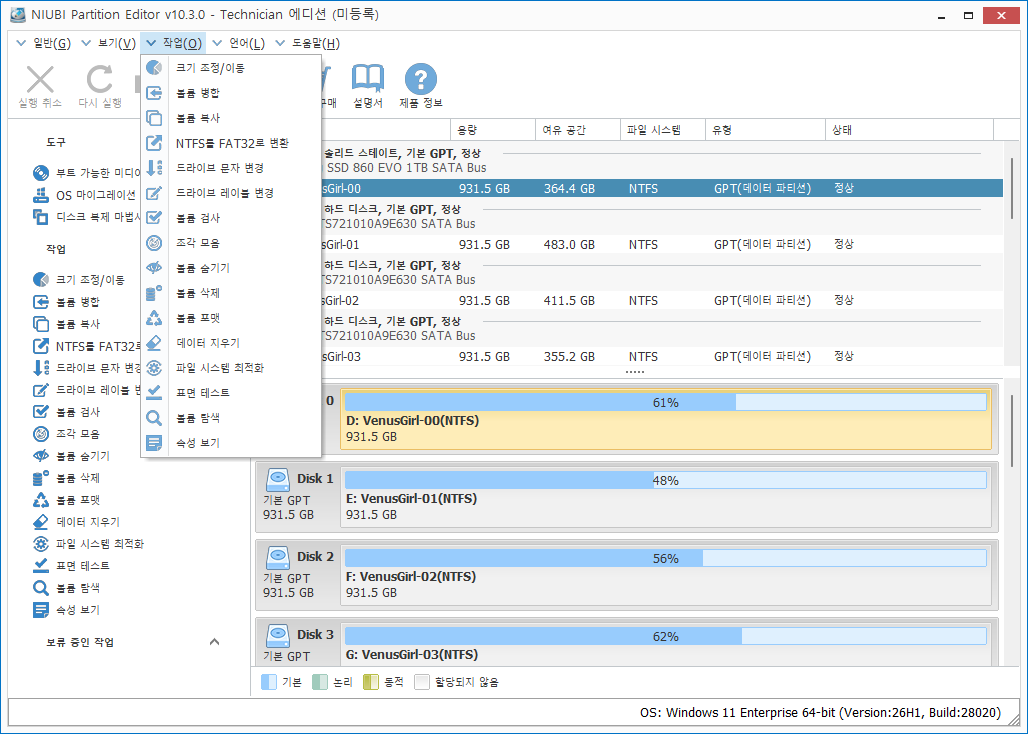Click the Disk 2 drive icon

tap(278, 558)
